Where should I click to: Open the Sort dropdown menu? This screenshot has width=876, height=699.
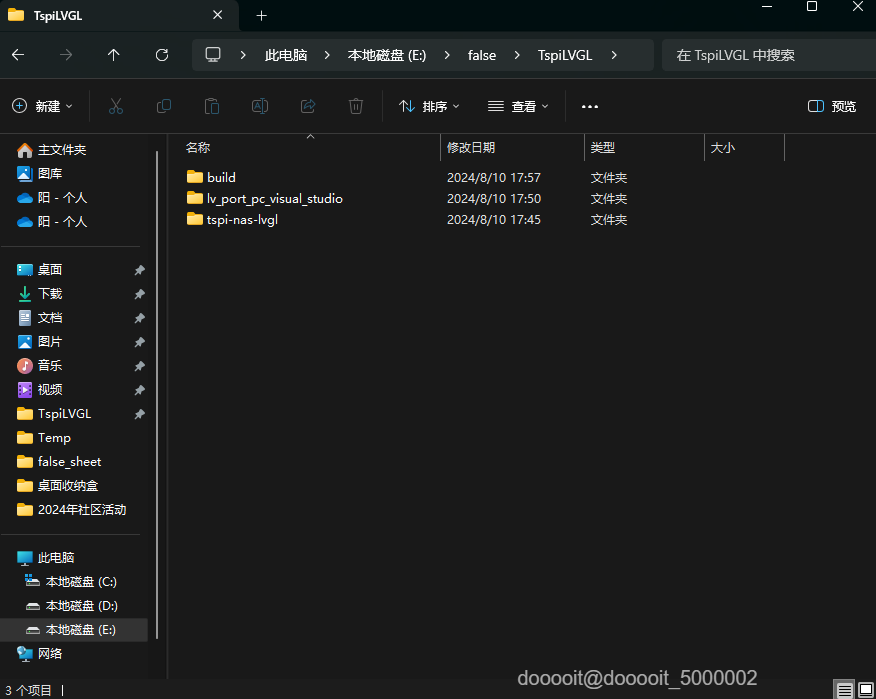(x=429, y=106)
